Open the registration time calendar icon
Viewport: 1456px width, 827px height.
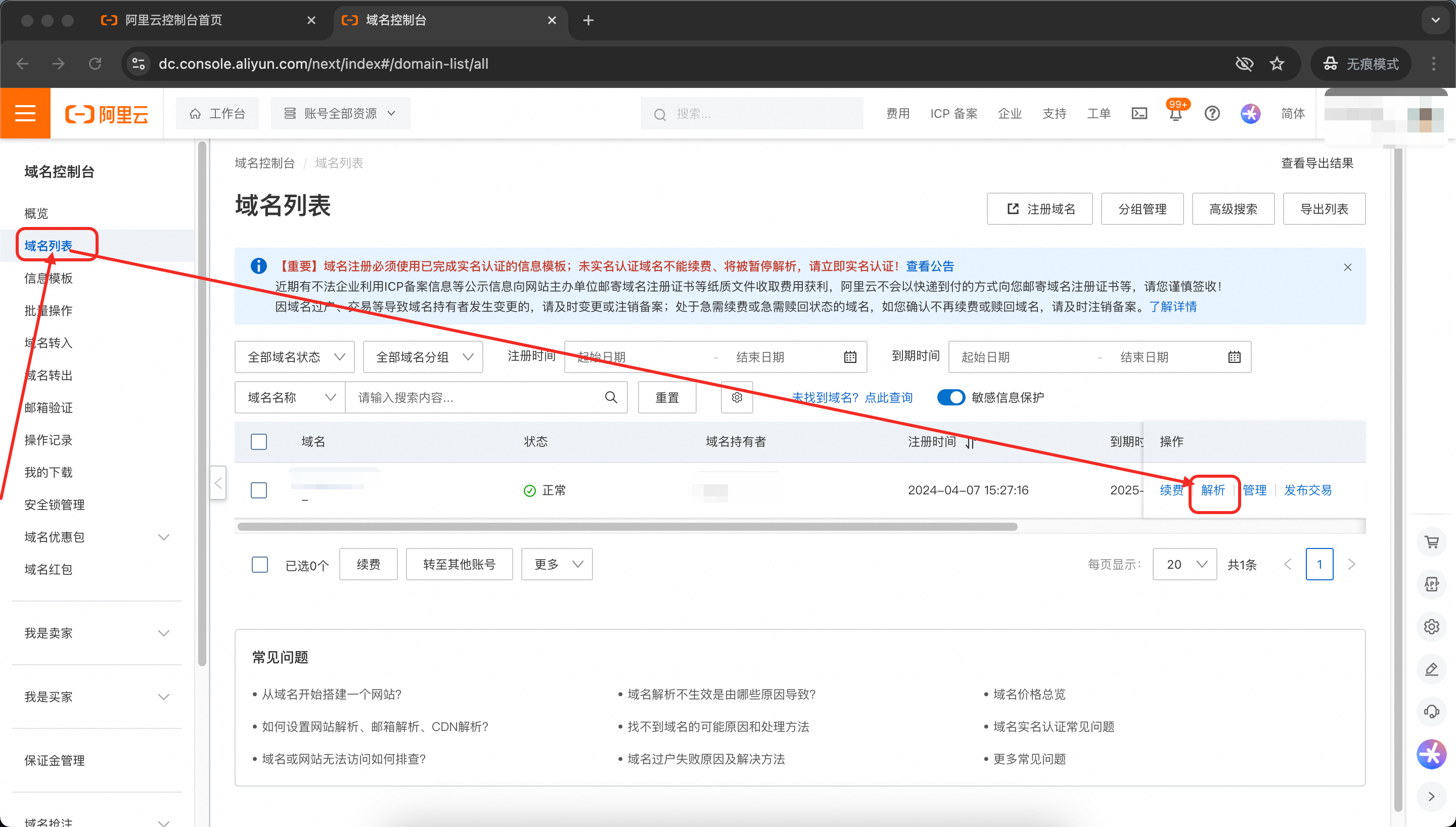click(849, 357)
